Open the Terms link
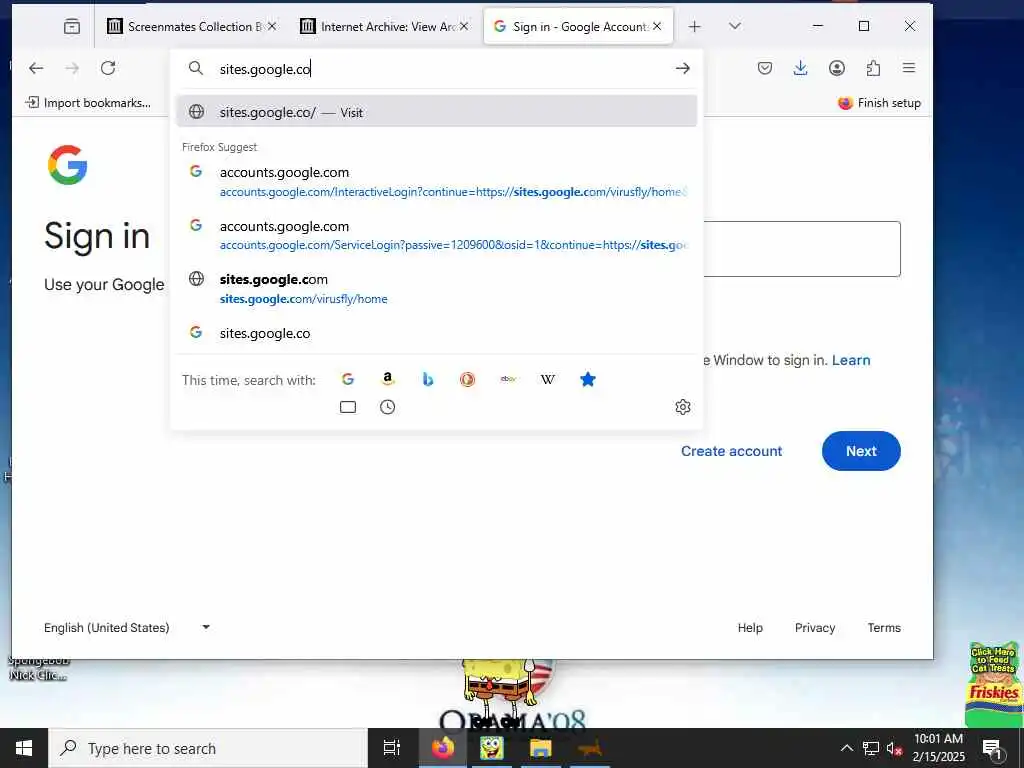 point(884,628)
